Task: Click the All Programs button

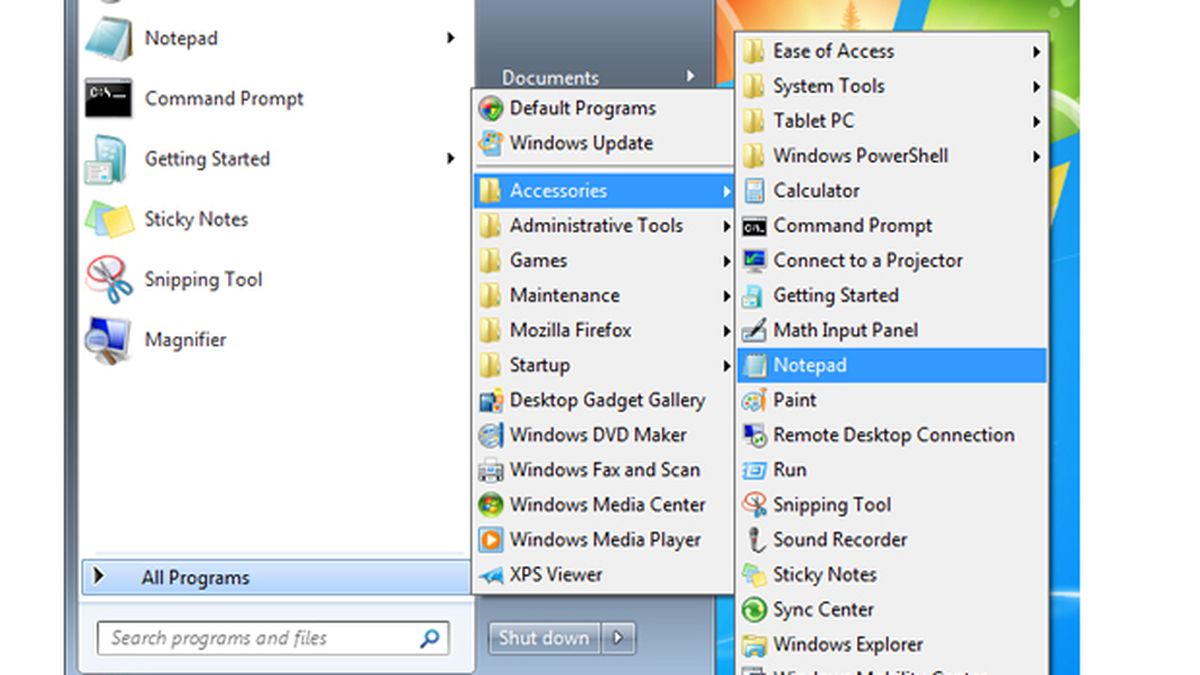Action: [x=195, y=577]
